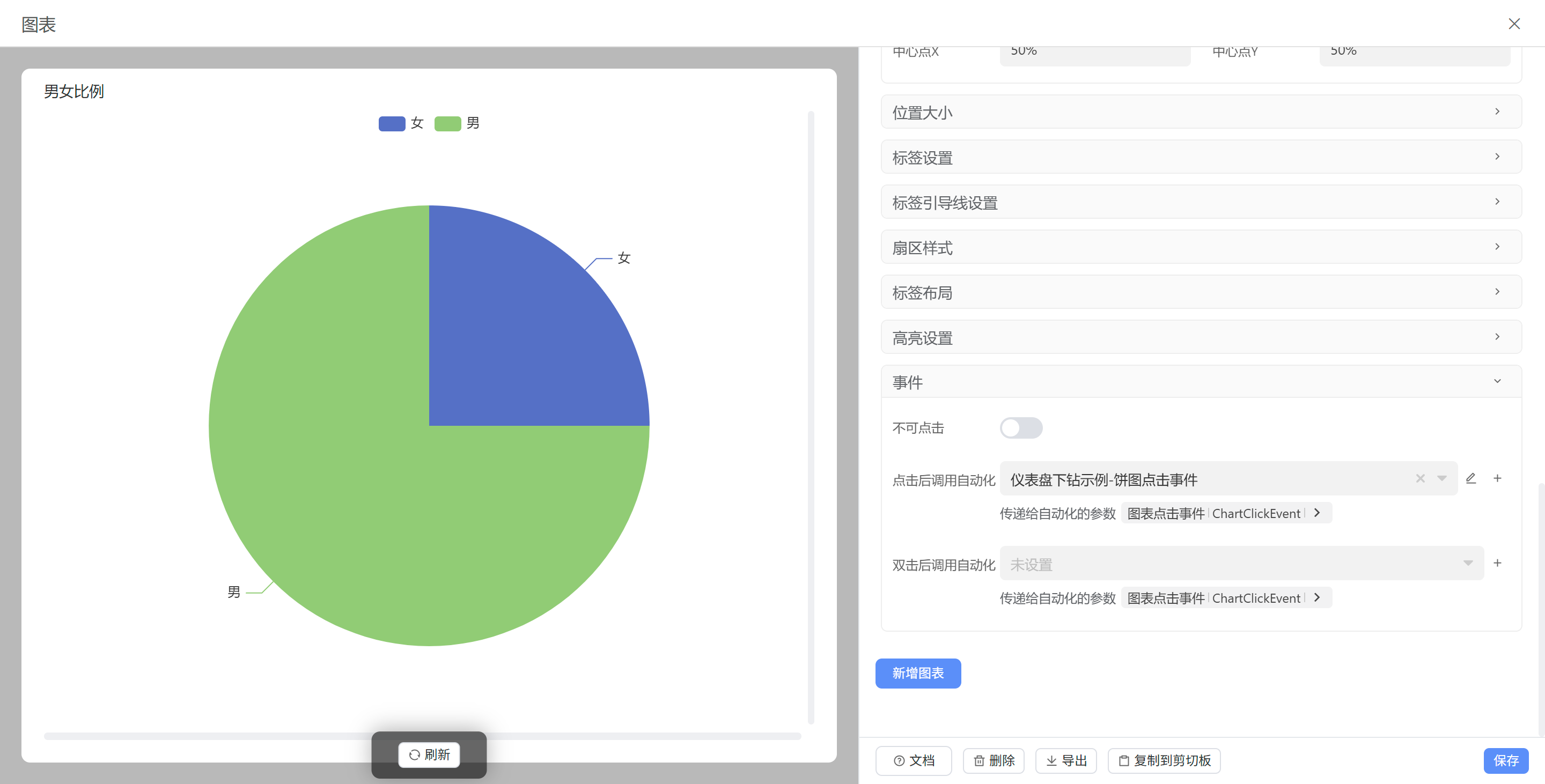Open the 文档 documentation link
The width and height of the screenshot is (1545, 784).
pyautogui.click(x=914, y=760)
